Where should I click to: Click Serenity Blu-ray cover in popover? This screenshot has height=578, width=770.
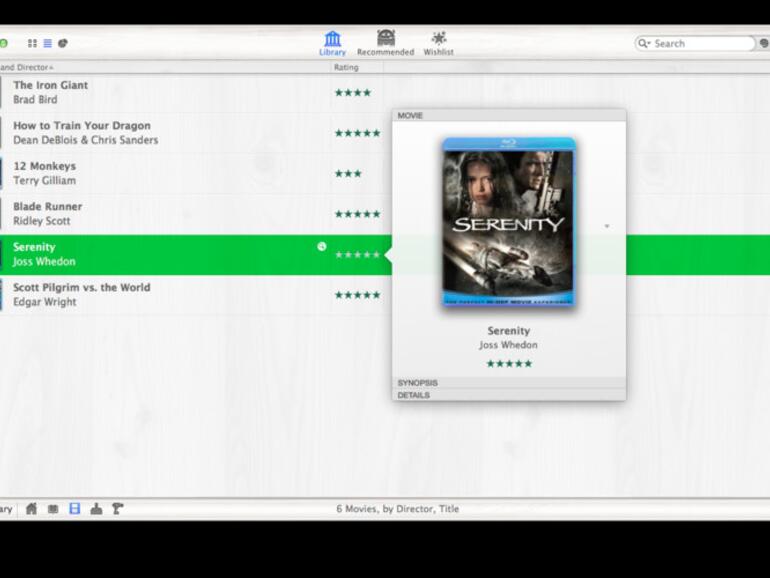coord(509,223)
